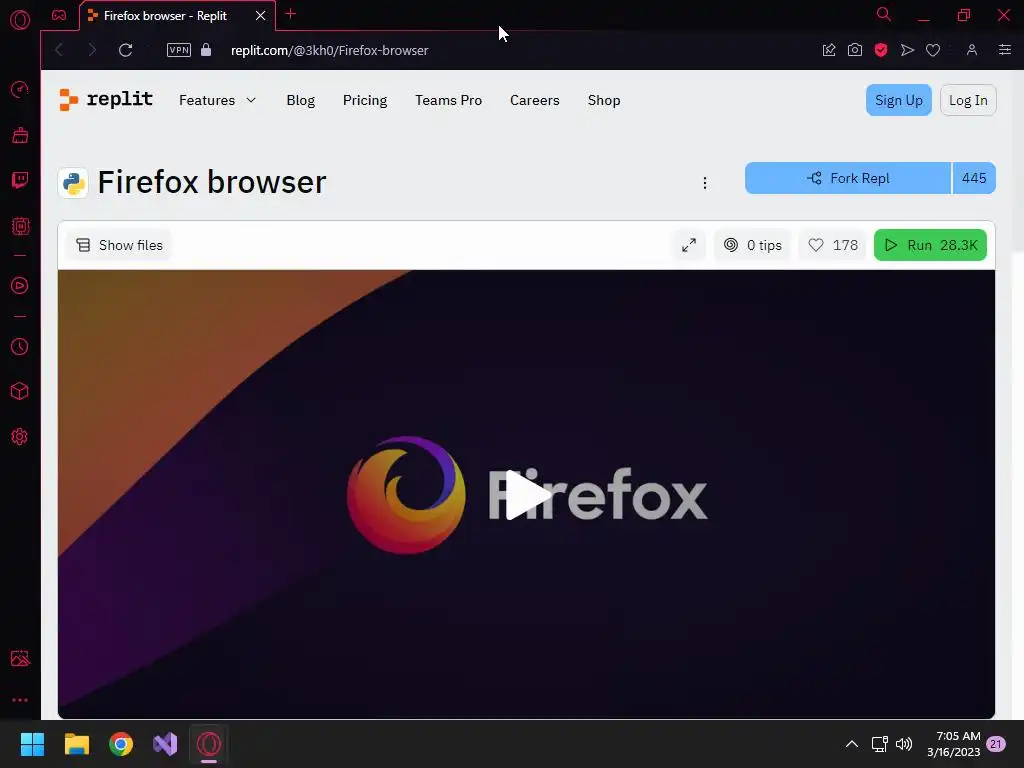Open the repl three-dot options menu
Image resolution: width=1024 pixels, height=768 pixels.
click(705, 183)
